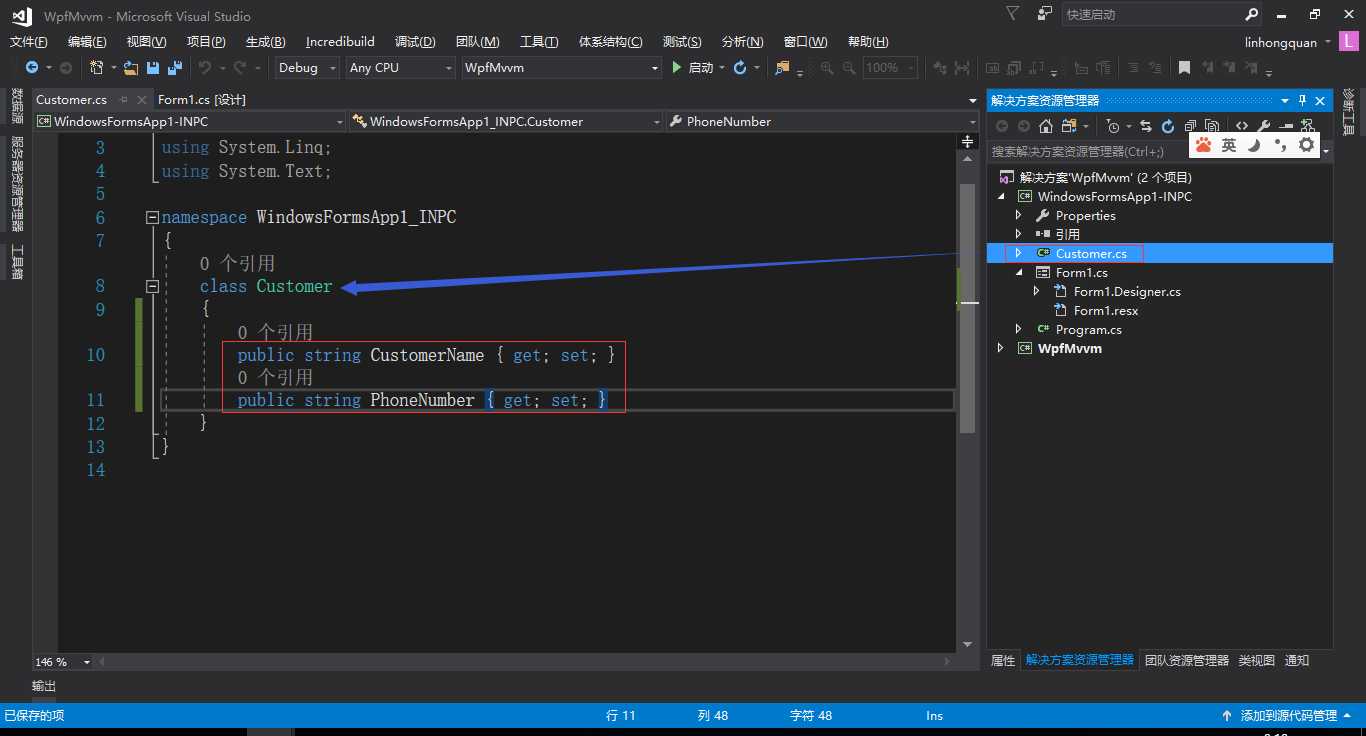Click the 快速启动 quick launch input

[x=1152, y=15]
